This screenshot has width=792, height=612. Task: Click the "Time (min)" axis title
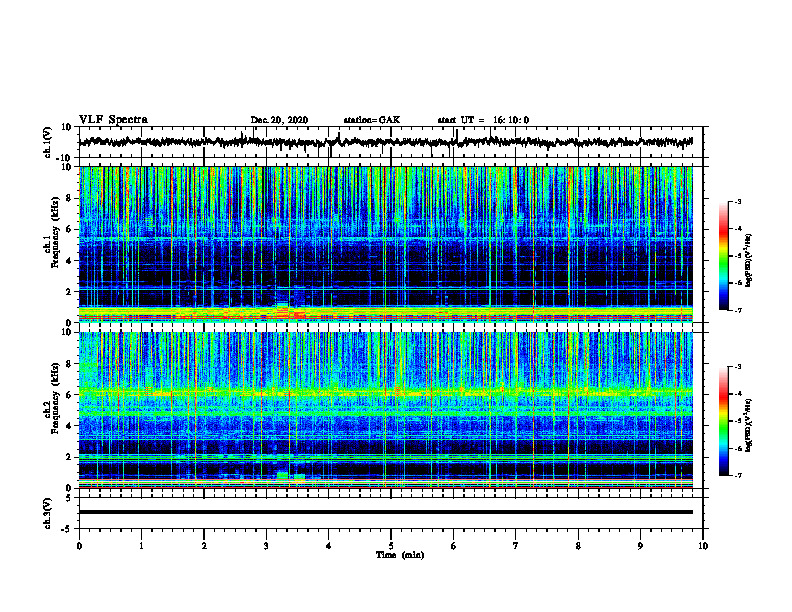click(x=400, y=555)
